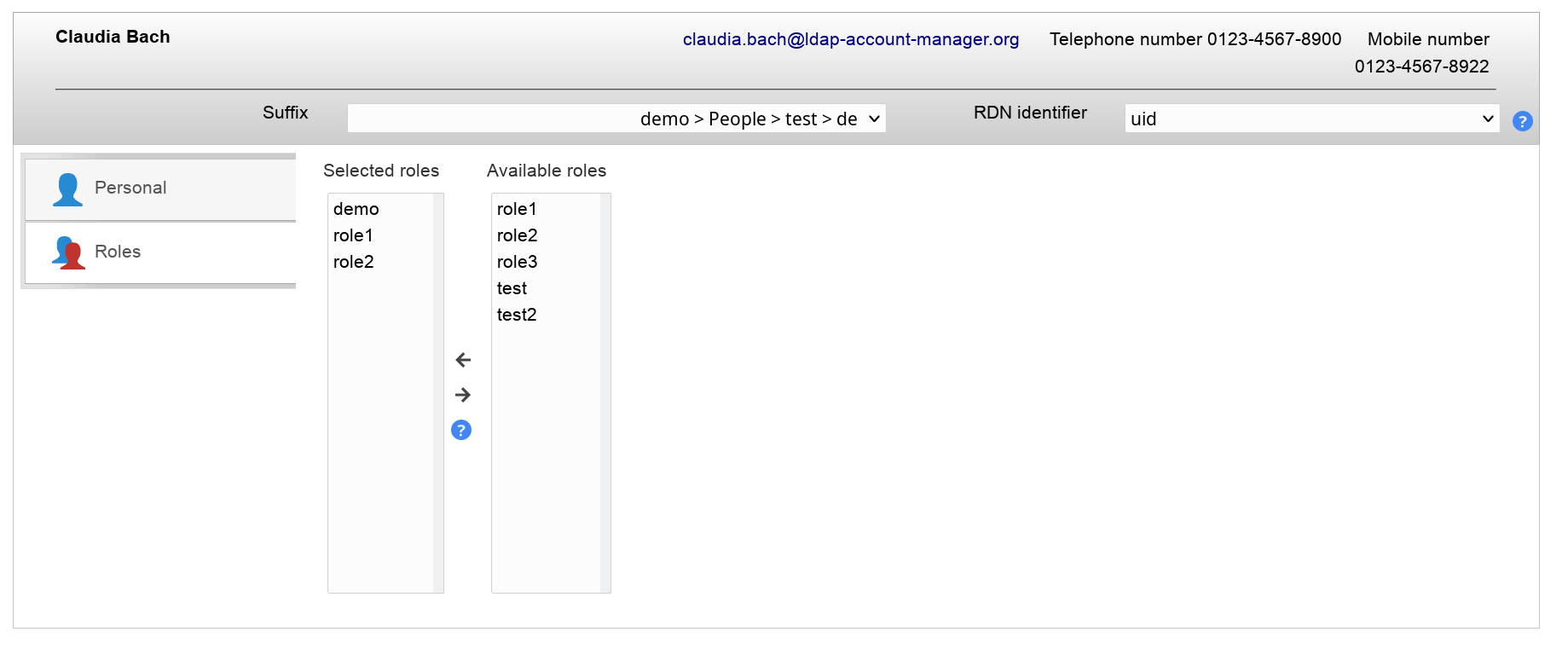The height and width of the screenshot is (655, 1568).
Task: Select test2 in Available roles list
Action: click(517, 315)
